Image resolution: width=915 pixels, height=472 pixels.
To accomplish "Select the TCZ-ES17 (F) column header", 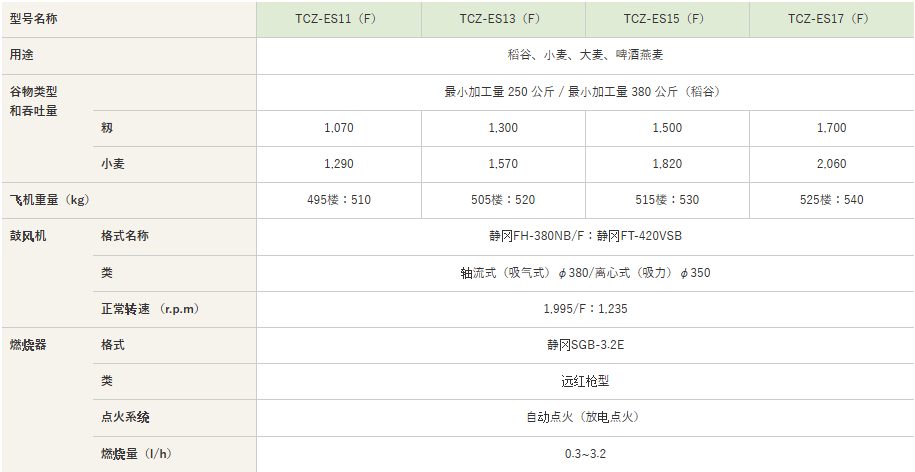I will 831,19.
